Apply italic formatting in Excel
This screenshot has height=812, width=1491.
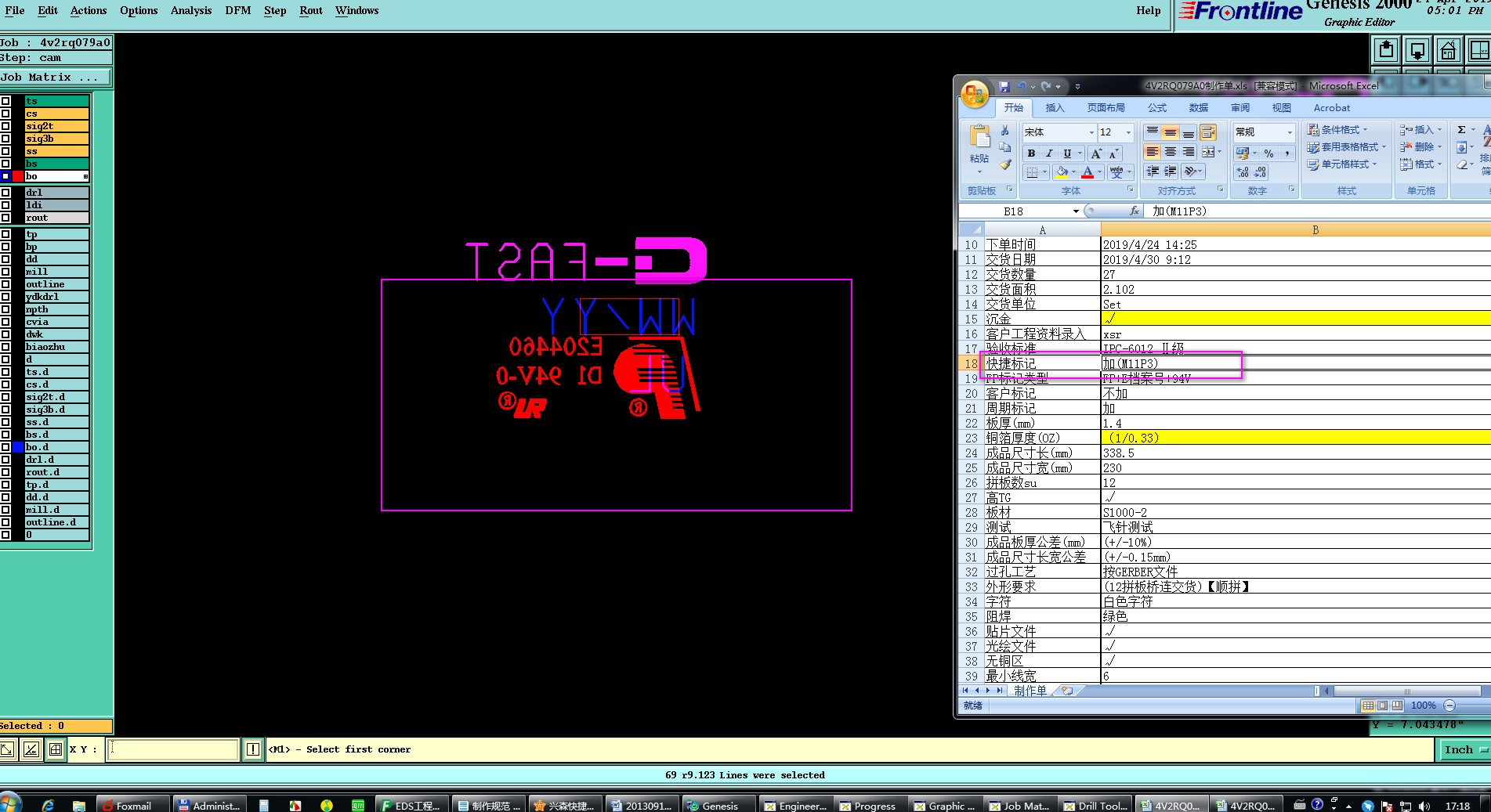pyautogui.click(x=1049, y=153)
